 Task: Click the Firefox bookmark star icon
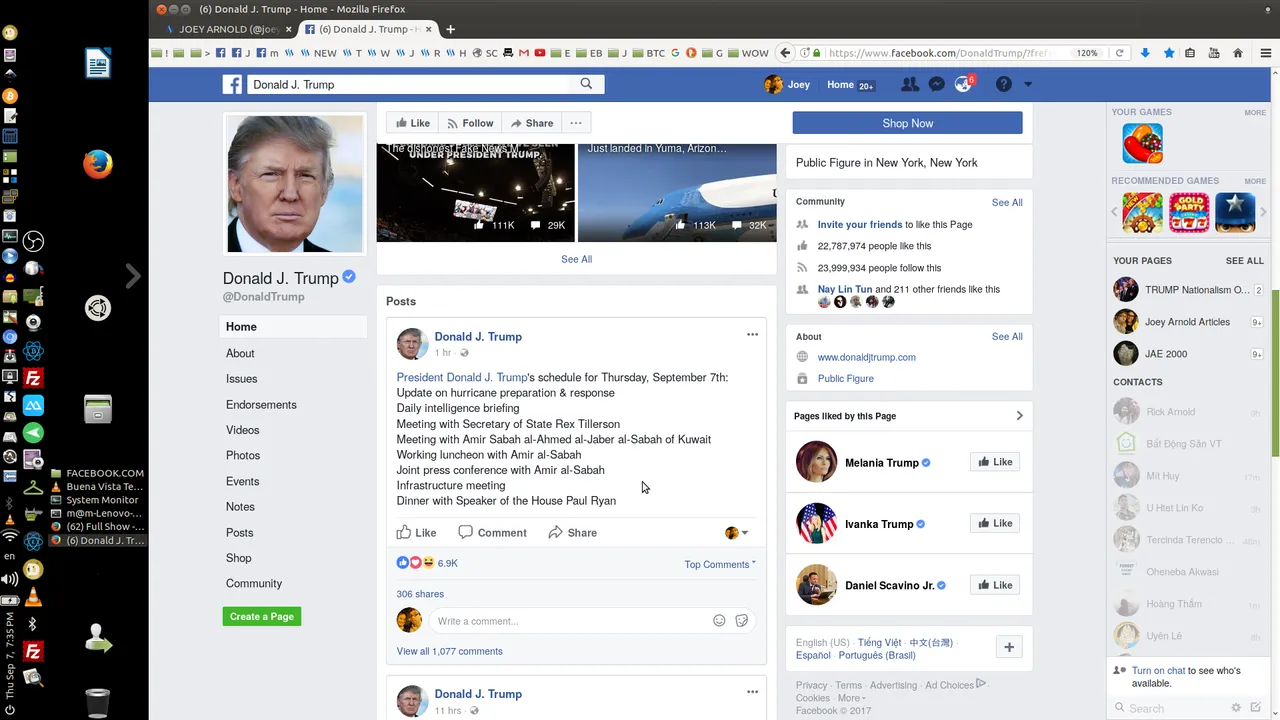tap(1168, 53)
